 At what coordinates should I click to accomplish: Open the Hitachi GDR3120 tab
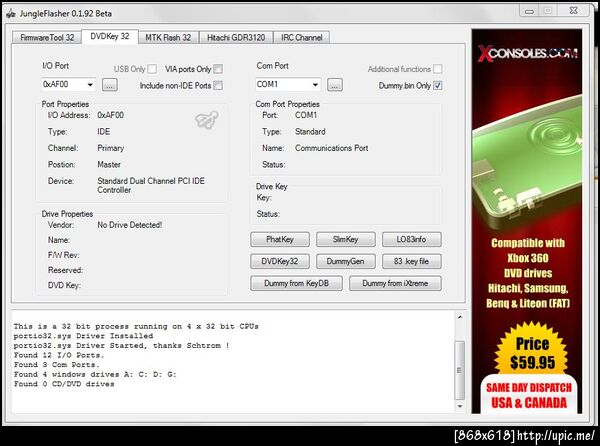(x=236, y=37)
